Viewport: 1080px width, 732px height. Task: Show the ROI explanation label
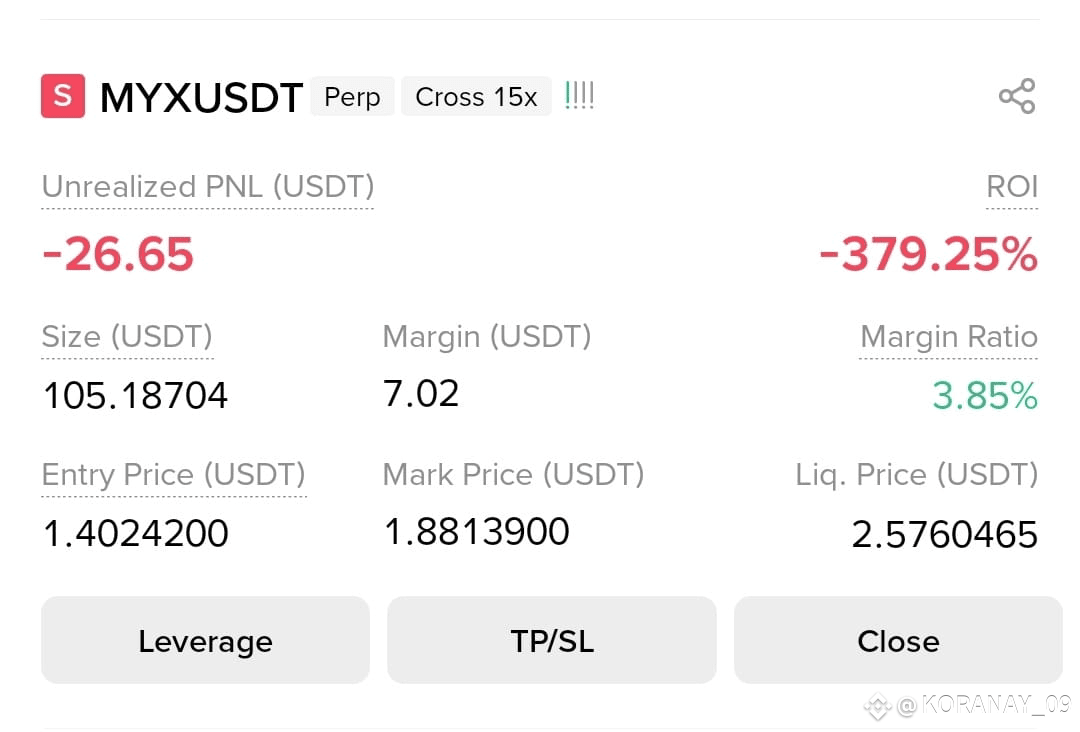point(1012,187)
